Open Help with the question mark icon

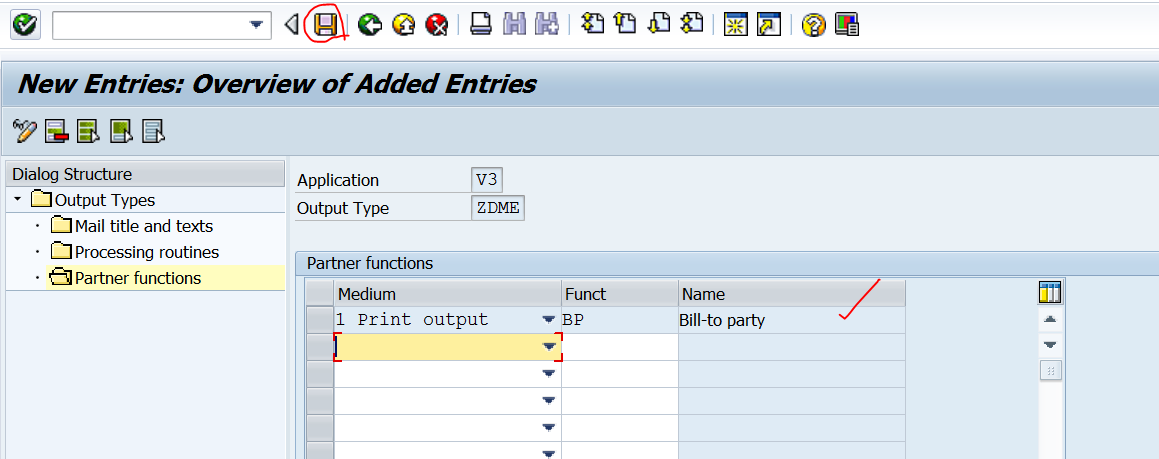point(813,25)
